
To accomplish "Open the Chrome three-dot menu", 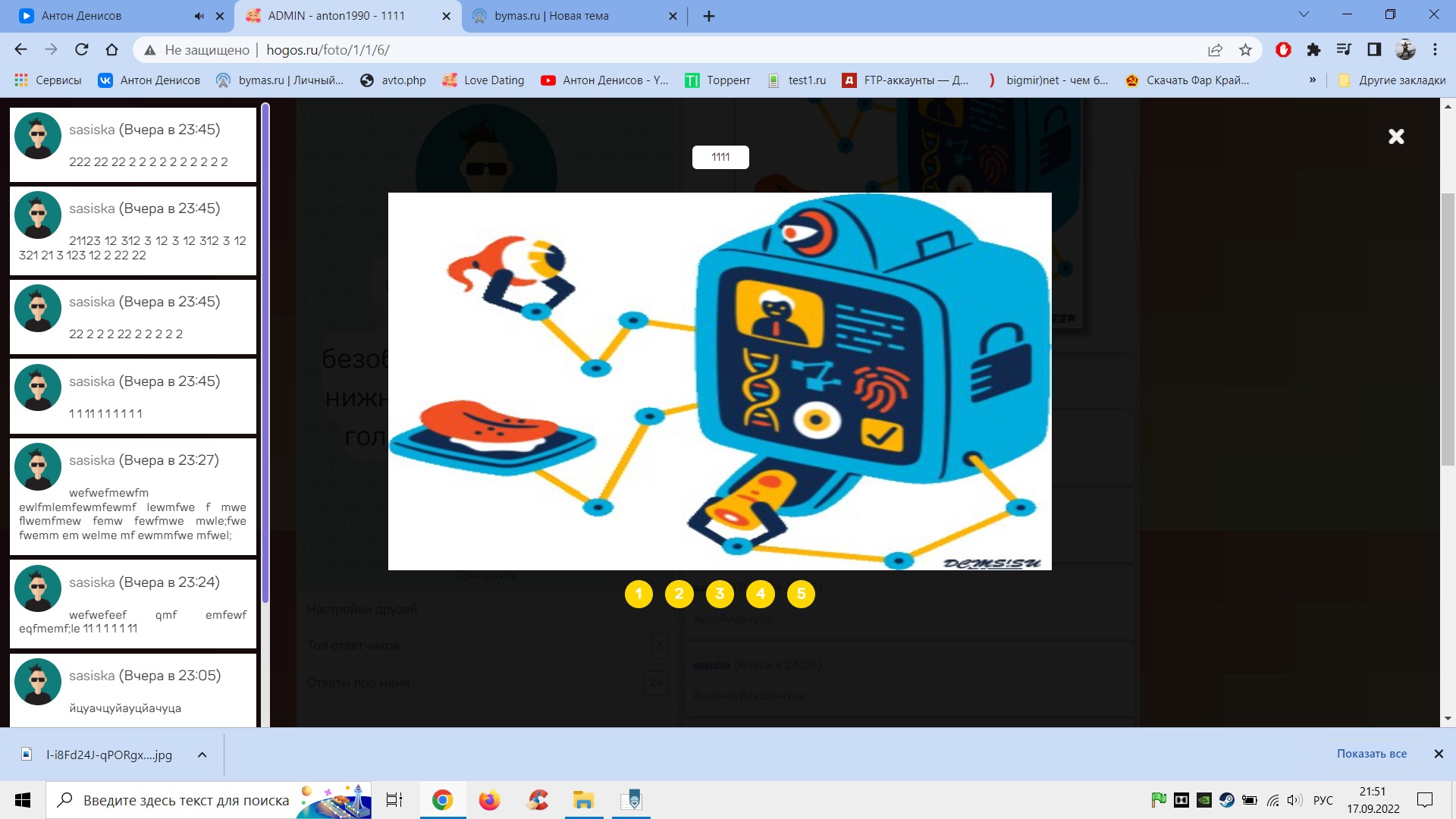I will coord(1435,50).
